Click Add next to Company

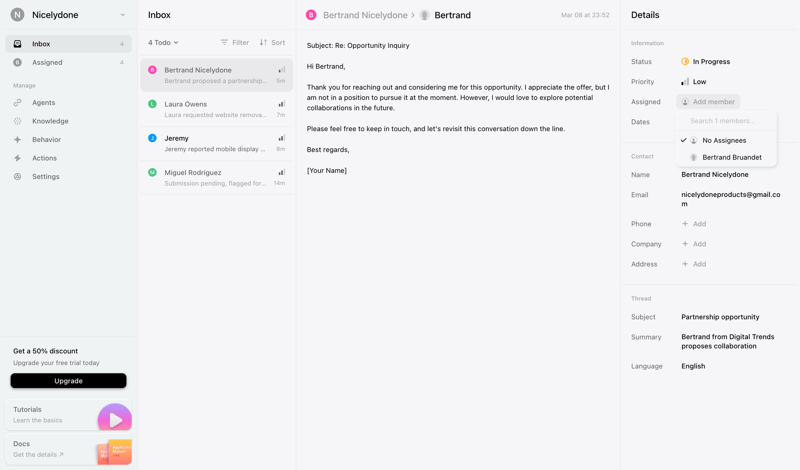click(x=699, y=244)
